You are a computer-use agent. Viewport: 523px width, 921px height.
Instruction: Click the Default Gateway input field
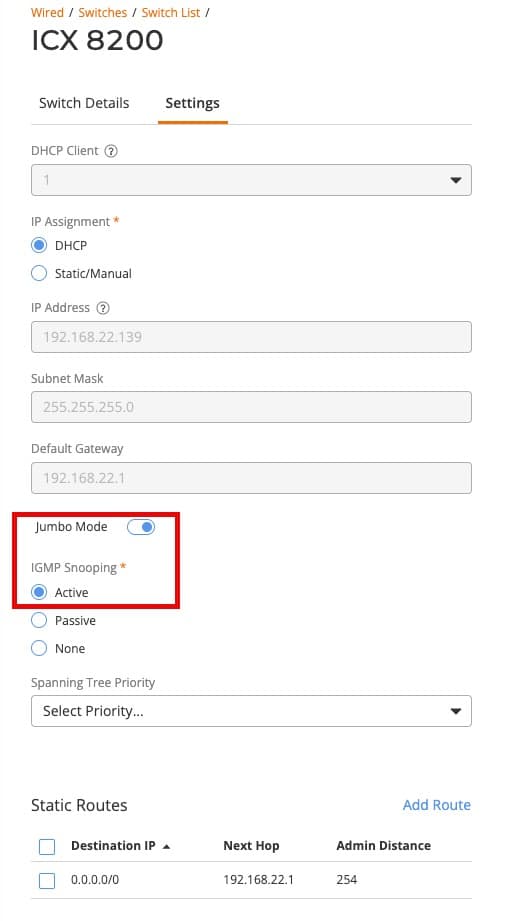(x=251, y=478)
